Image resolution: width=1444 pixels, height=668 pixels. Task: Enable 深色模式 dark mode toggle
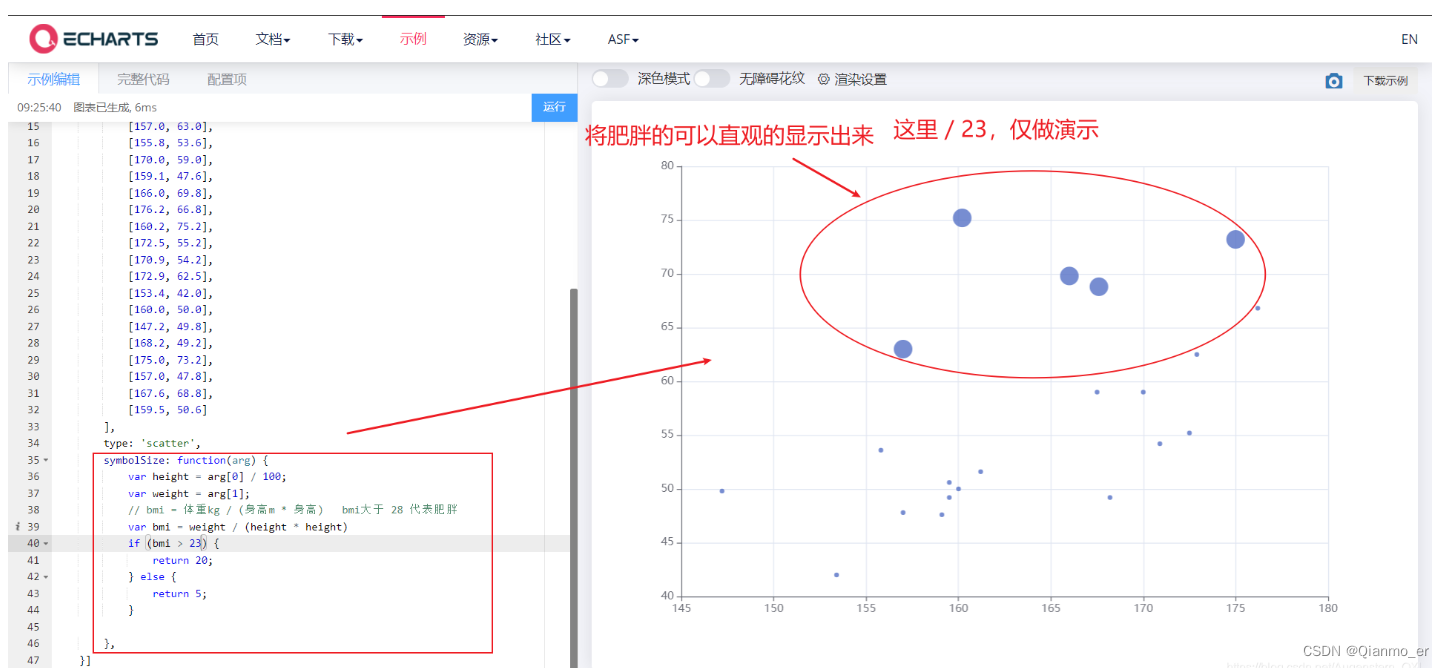pyautogui.click(x=608, y=78)
